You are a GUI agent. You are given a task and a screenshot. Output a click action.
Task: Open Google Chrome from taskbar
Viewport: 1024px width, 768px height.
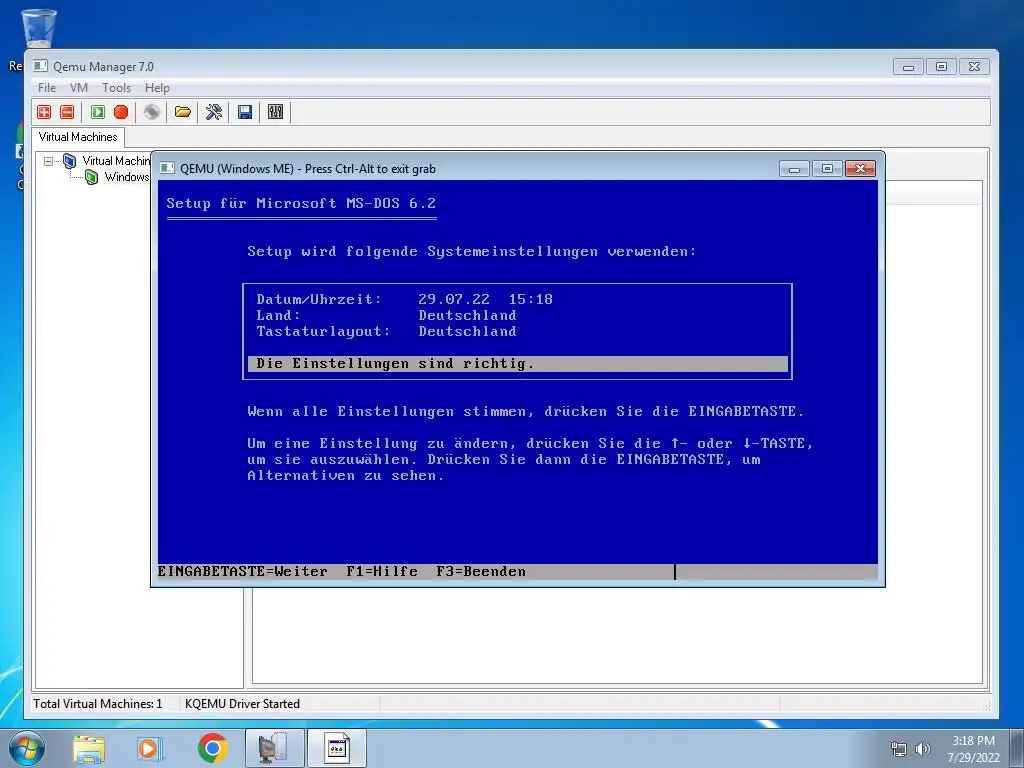click(x=212, y=748)
